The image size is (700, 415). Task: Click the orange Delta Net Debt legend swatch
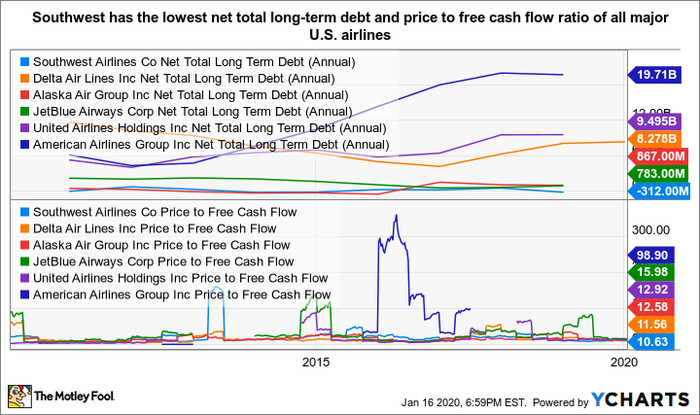[x=25, y=79]
